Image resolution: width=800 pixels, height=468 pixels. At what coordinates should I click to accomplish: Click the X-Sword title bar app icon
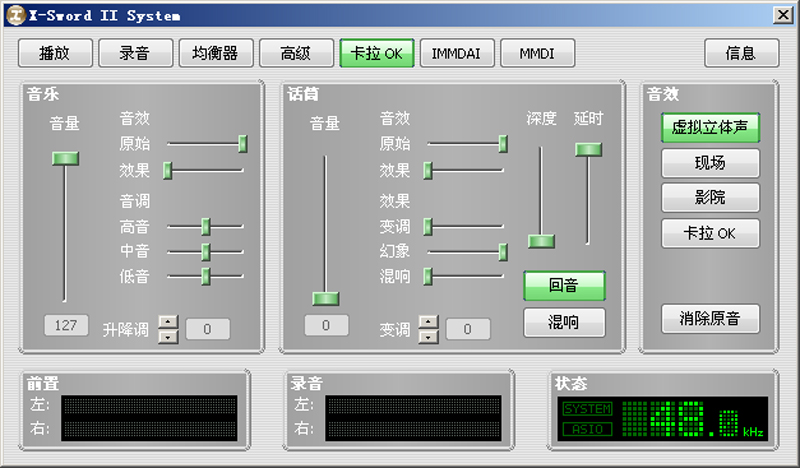pos(13,14)
